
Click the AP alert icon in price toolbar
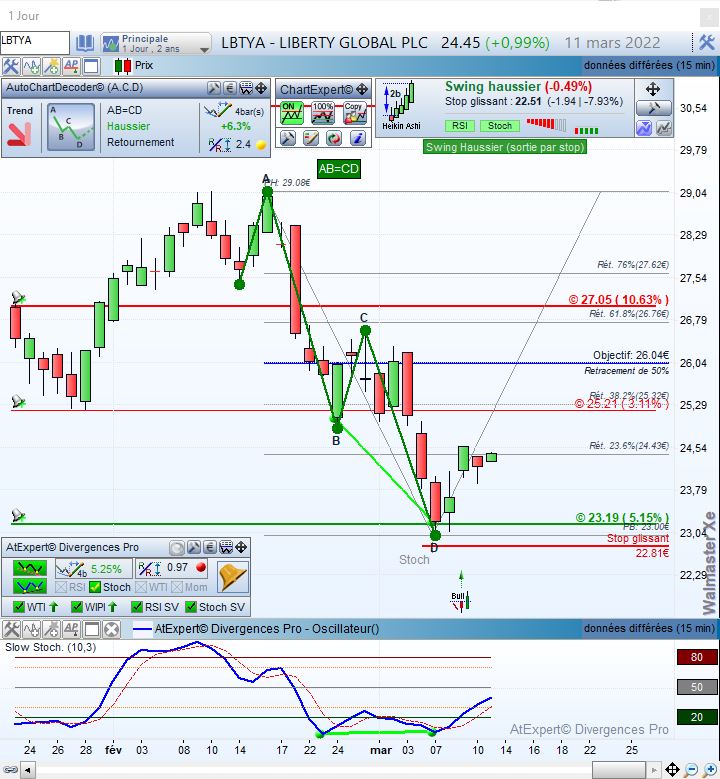[71, 66]
